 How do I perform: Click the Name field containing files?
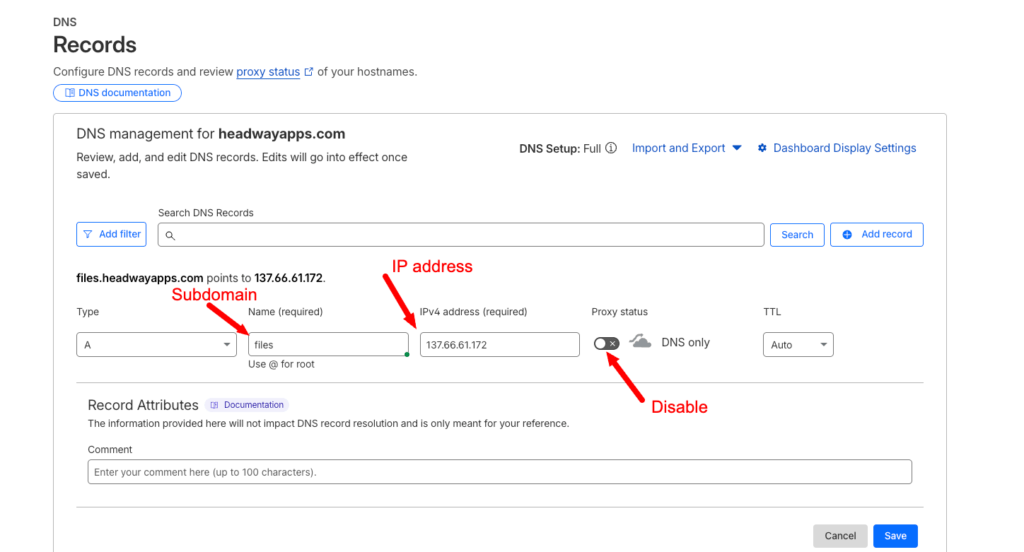coord(328,344)
